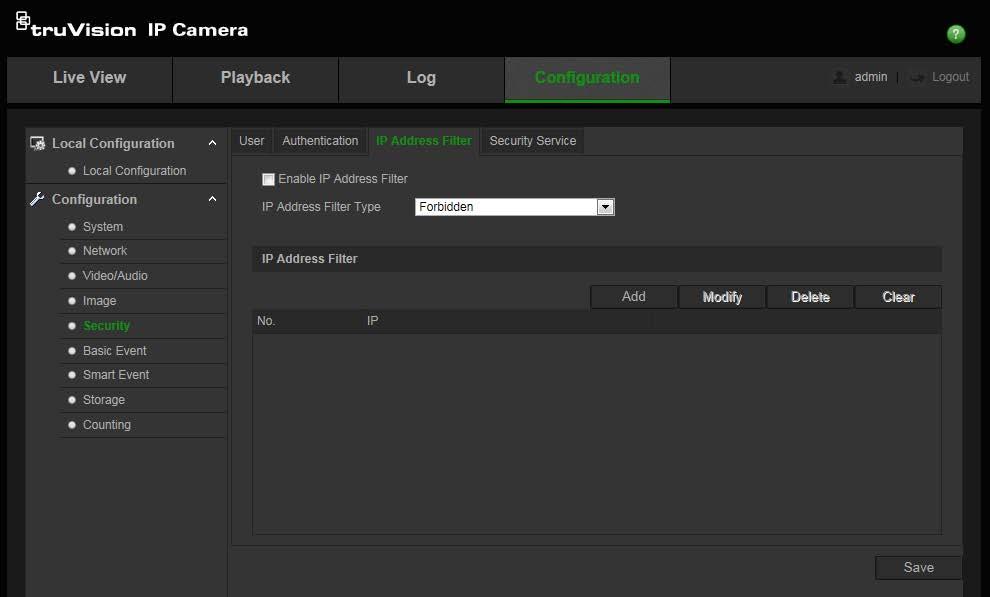Open the Playback tab
Image resolution: width=990 pixels, height=597 pixels.
pos(256,78)
